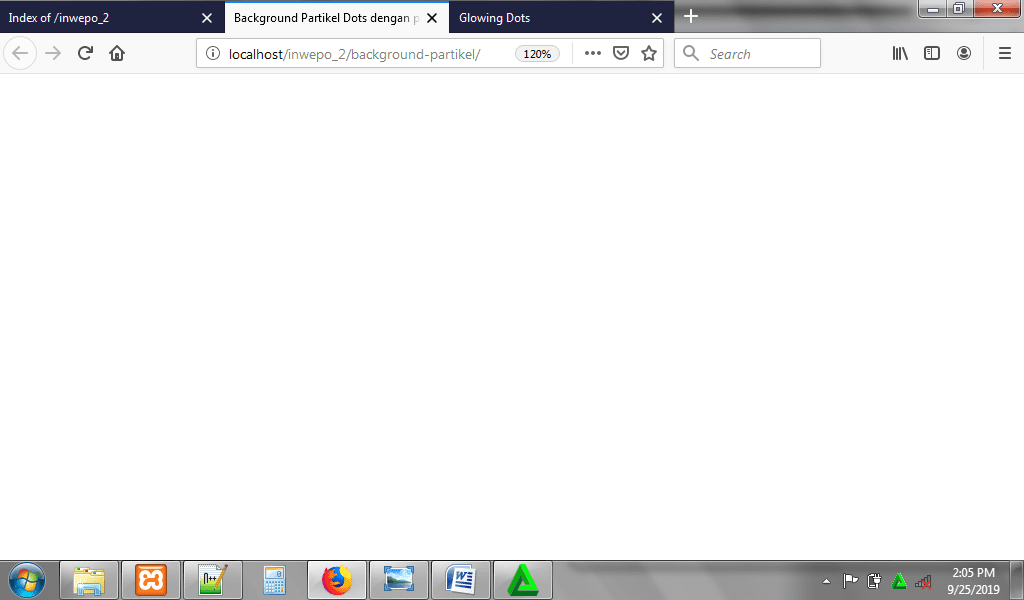The image size is (1024, 600).
Task: Open the network status tray icon
Action: click(923, 580)
